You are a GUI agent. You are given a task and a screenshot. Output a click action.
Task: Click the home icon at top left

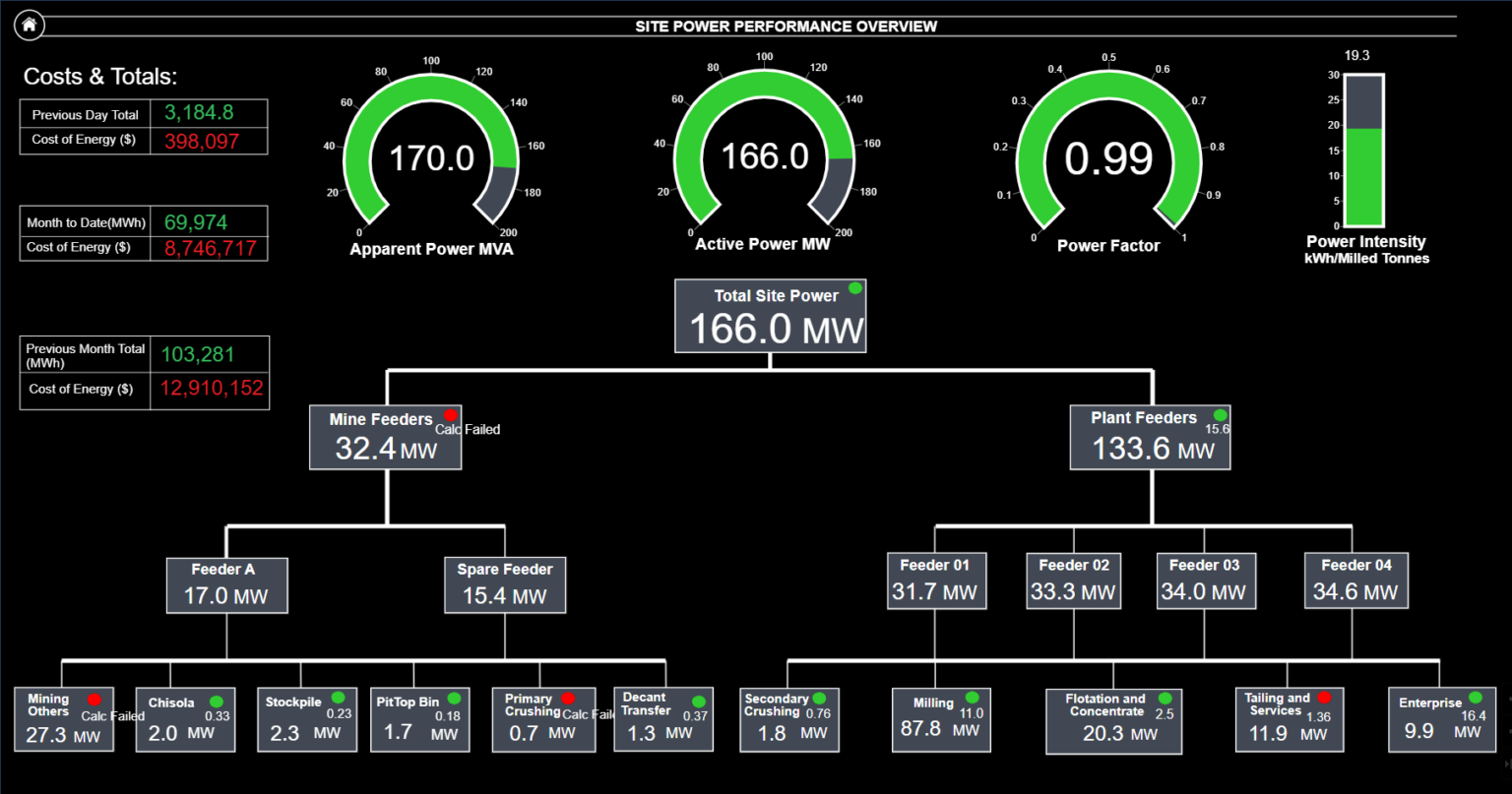pos(30,26)
